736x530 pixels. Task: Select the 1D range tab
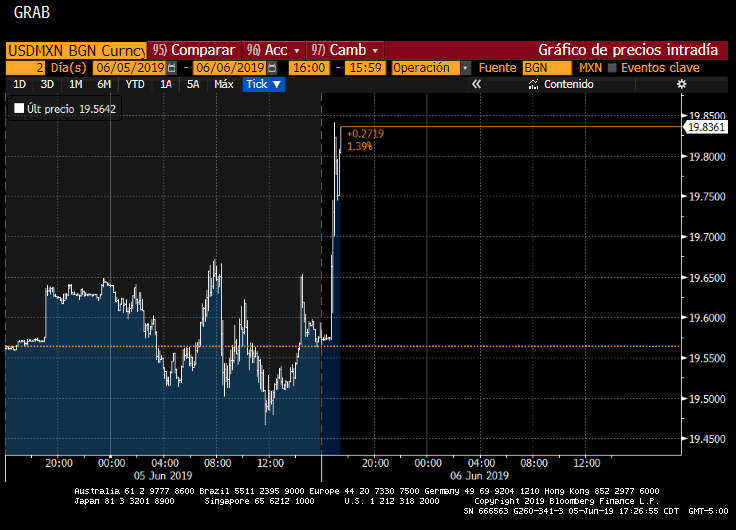point(19,84)
